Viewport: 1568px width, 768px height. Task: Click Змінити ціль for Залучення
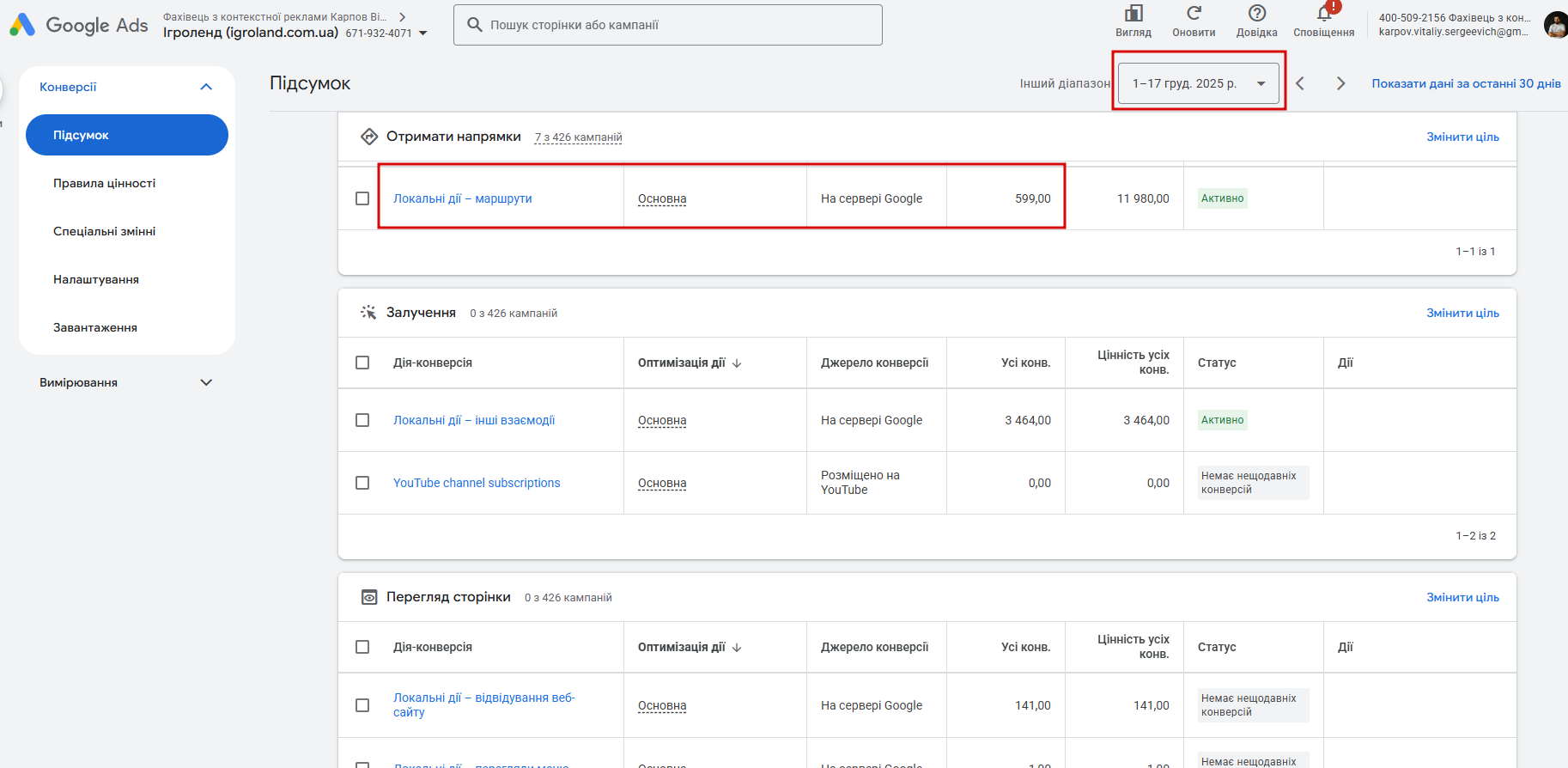pos(1462,313)
